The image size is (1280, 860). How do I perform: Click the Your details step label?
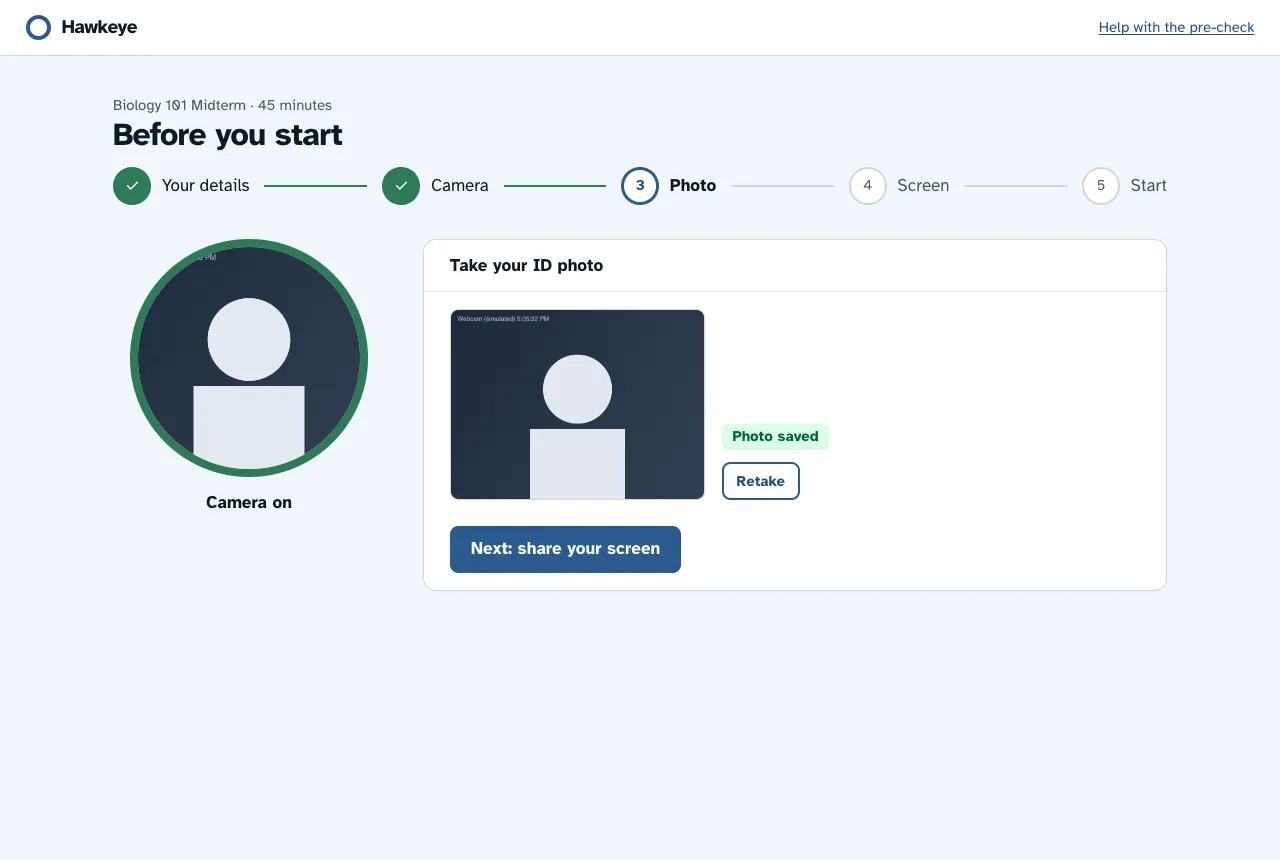206,186
